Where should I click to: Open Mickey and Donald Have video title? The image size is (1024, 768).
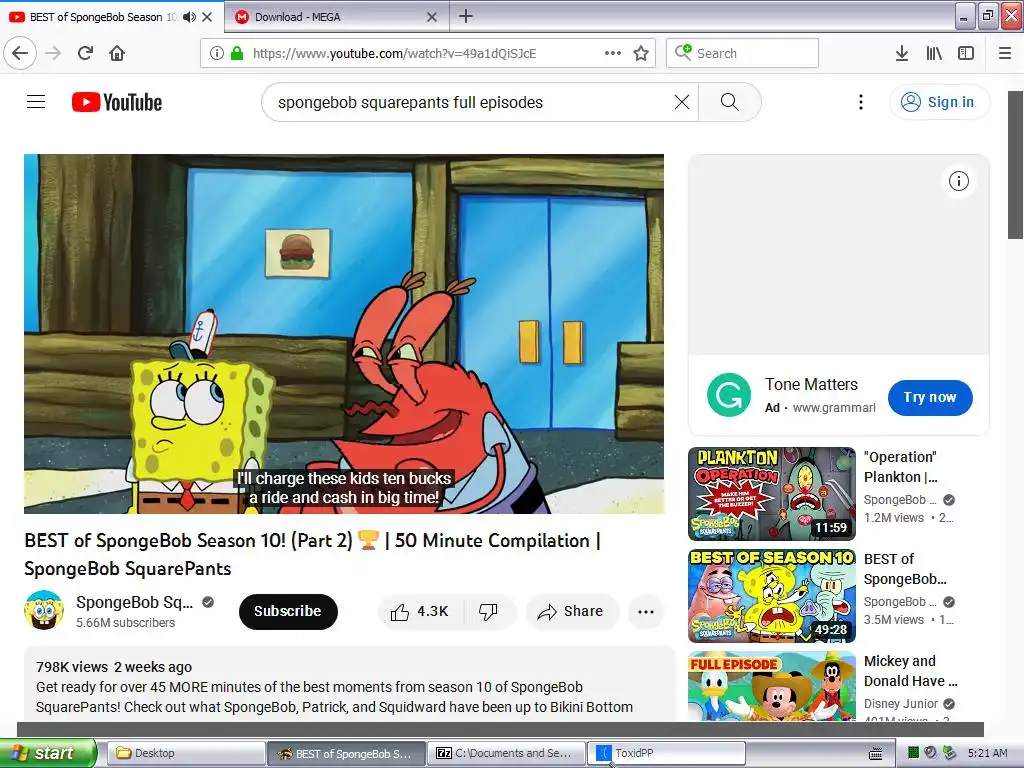[x=910, y=671]
